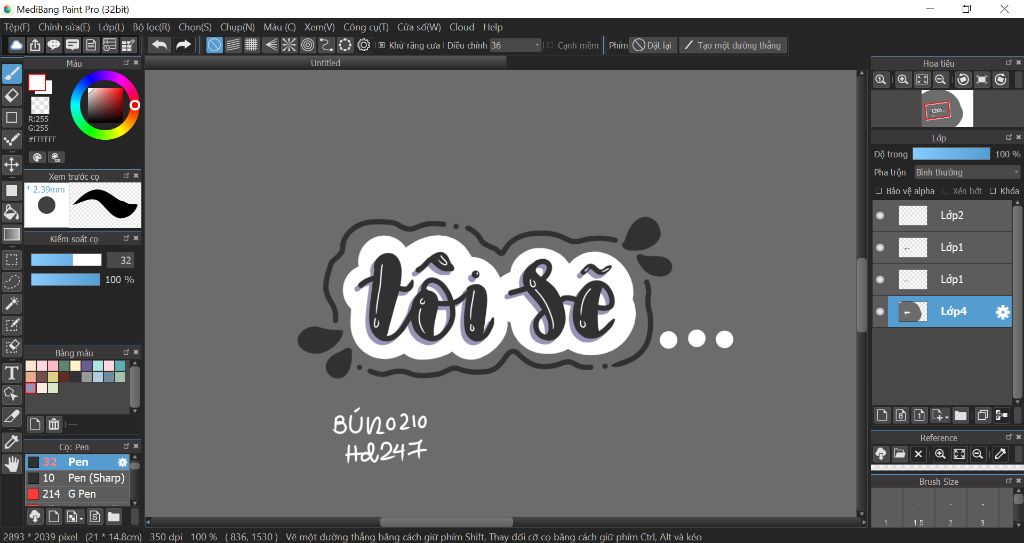The height and width of the screenshot is (543, 1024).
Task: Click the Undo arrow
Action: [x=159, y=45]
